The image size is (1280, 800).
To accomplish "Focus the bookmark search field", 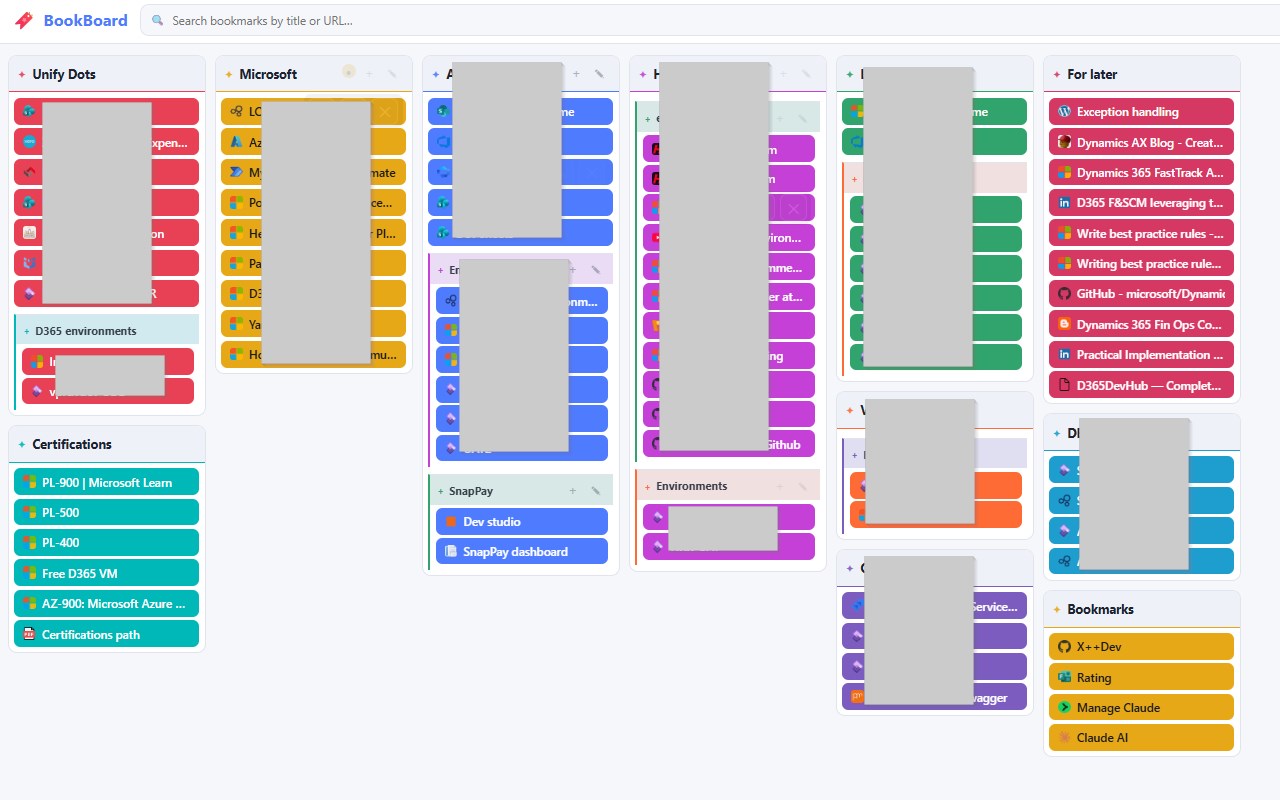I will [710, 20].
